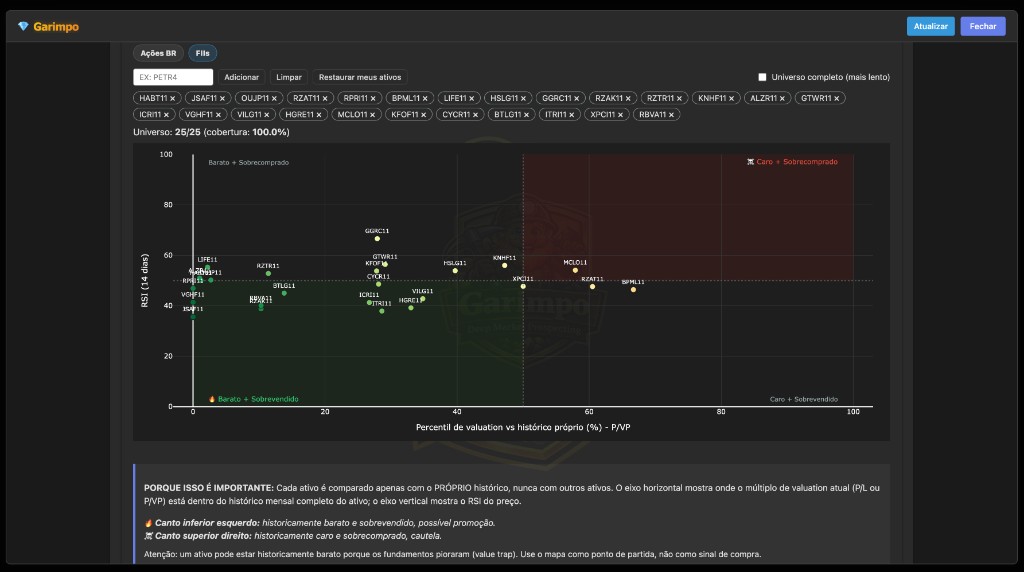Screen dimensions: 1024x572
Task: Remove the OUJP11 chip via its x
Action: click(274, 99)
